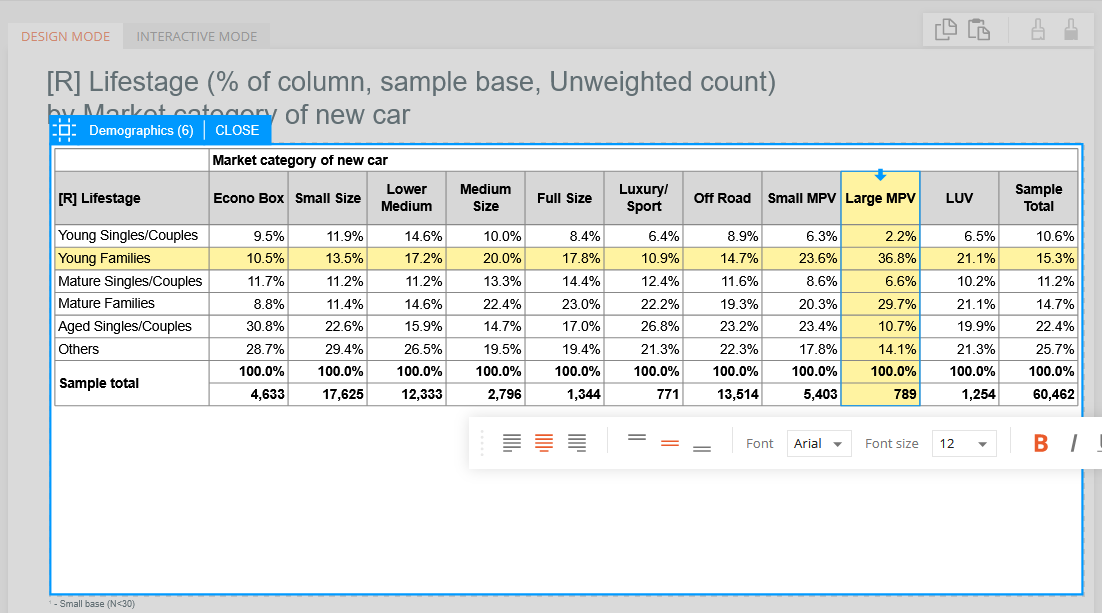This screenshot has width=1102, height=613.
Task: Toggle bold formatting
Action: [x=1040, y=443]
